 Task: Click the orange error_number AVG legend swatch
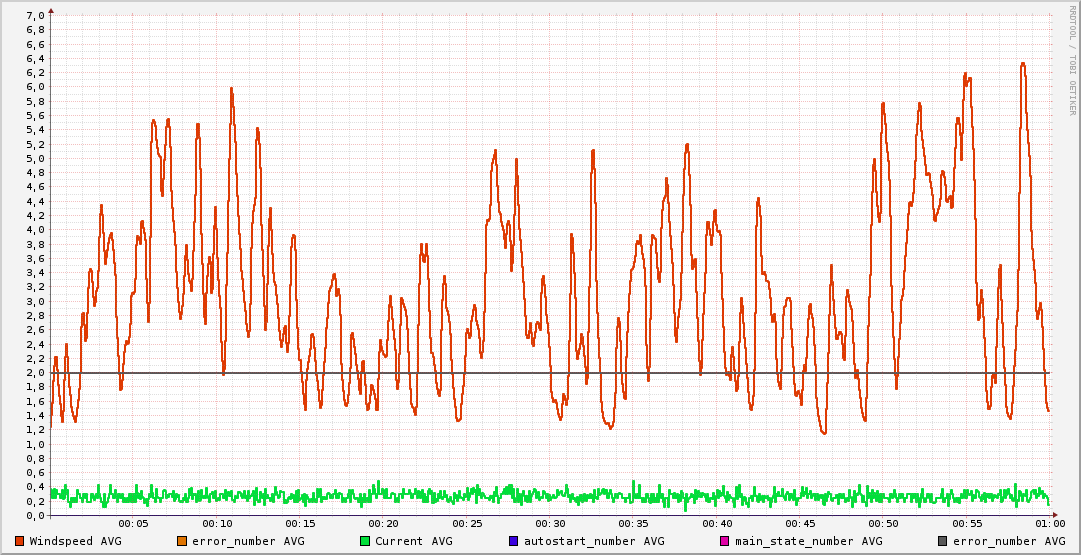tap(181, 541)
